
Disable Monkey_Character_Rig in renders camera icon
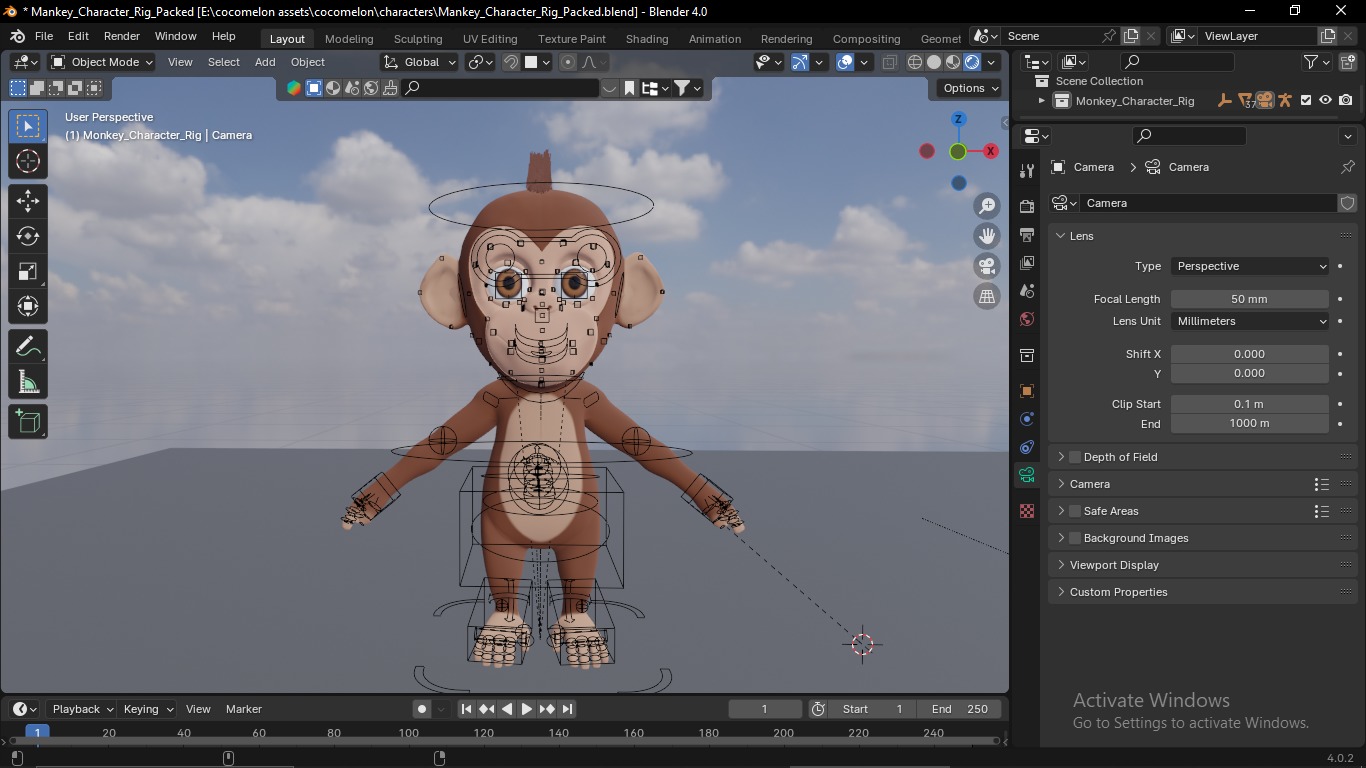click(x=1346, y=100)
